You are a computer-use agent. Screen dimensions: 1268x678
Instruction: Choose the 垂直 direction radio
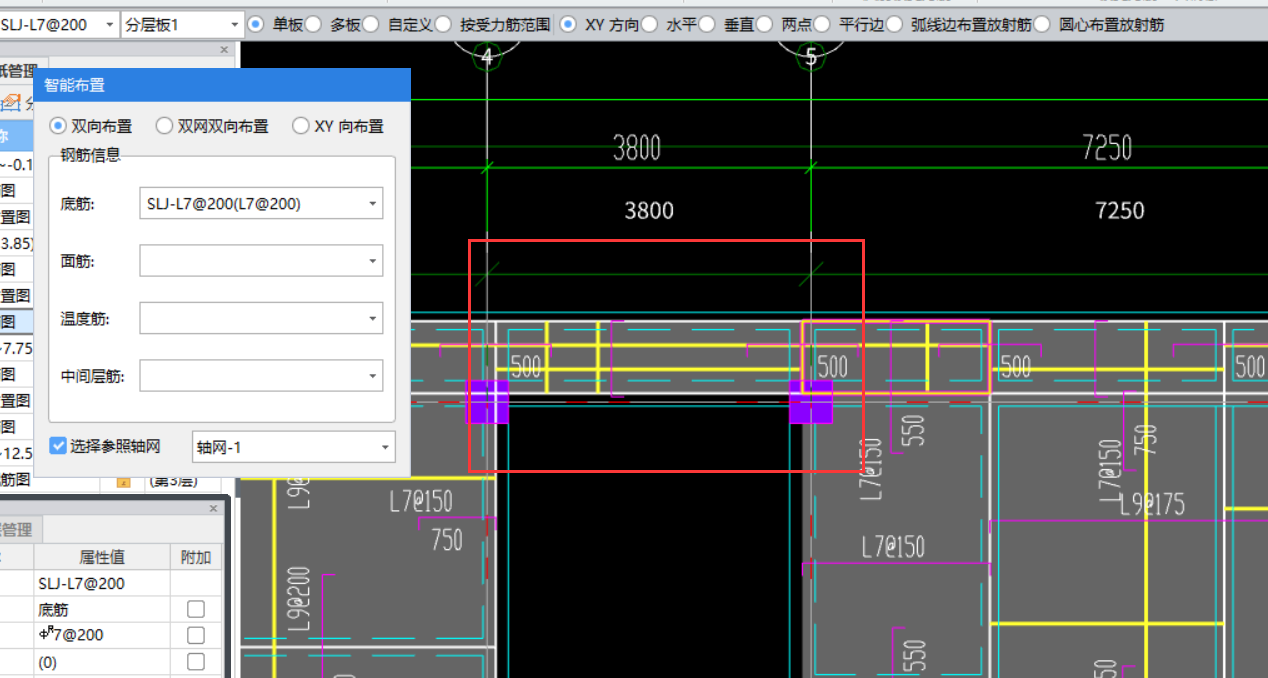click(707, 24)
